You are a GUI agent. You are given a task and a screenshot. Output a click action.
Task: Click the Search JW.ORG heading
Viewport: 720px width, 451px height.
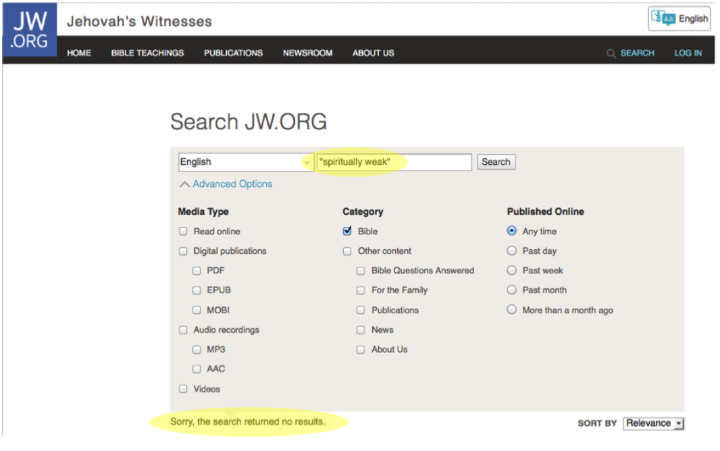pyautogui.click(x=248, y=122)
